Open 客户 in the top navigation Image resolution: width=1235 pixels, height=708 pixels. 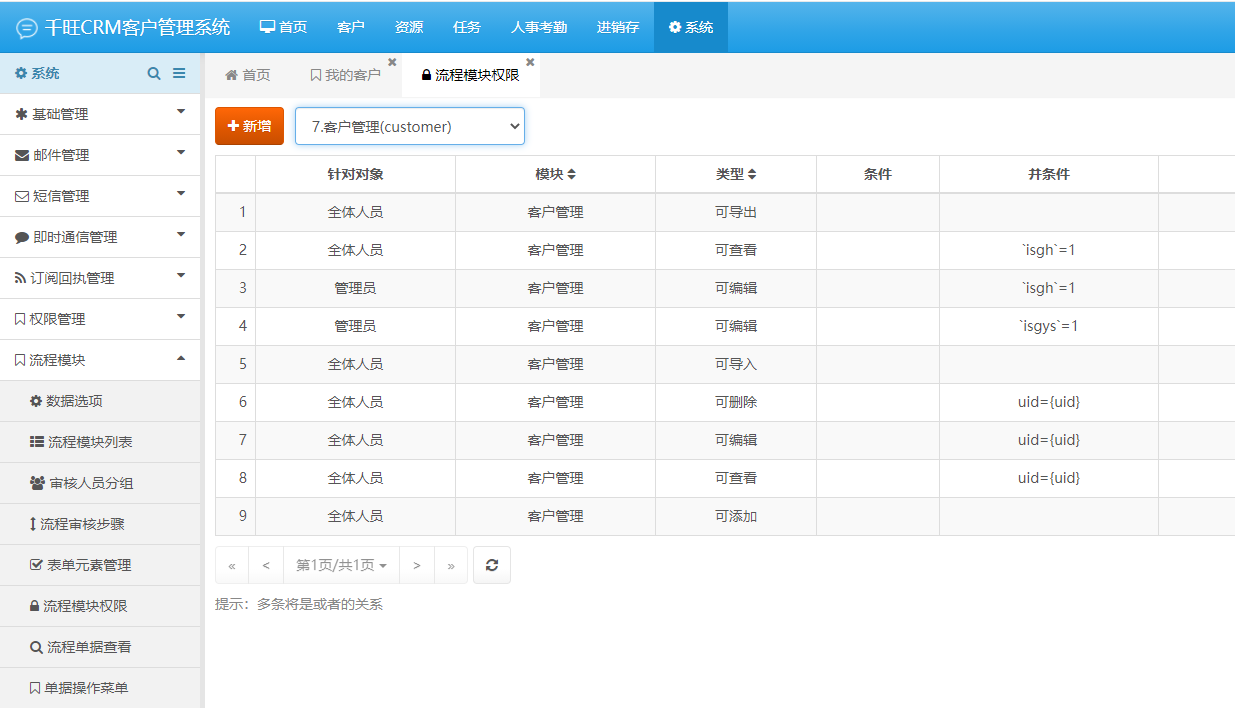[351, 27]
